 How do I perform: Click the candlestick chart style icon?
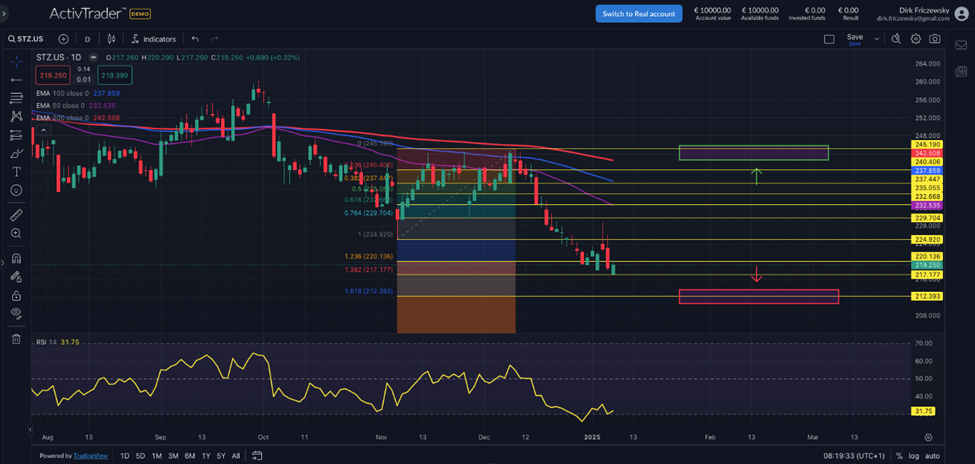(110, 39)
